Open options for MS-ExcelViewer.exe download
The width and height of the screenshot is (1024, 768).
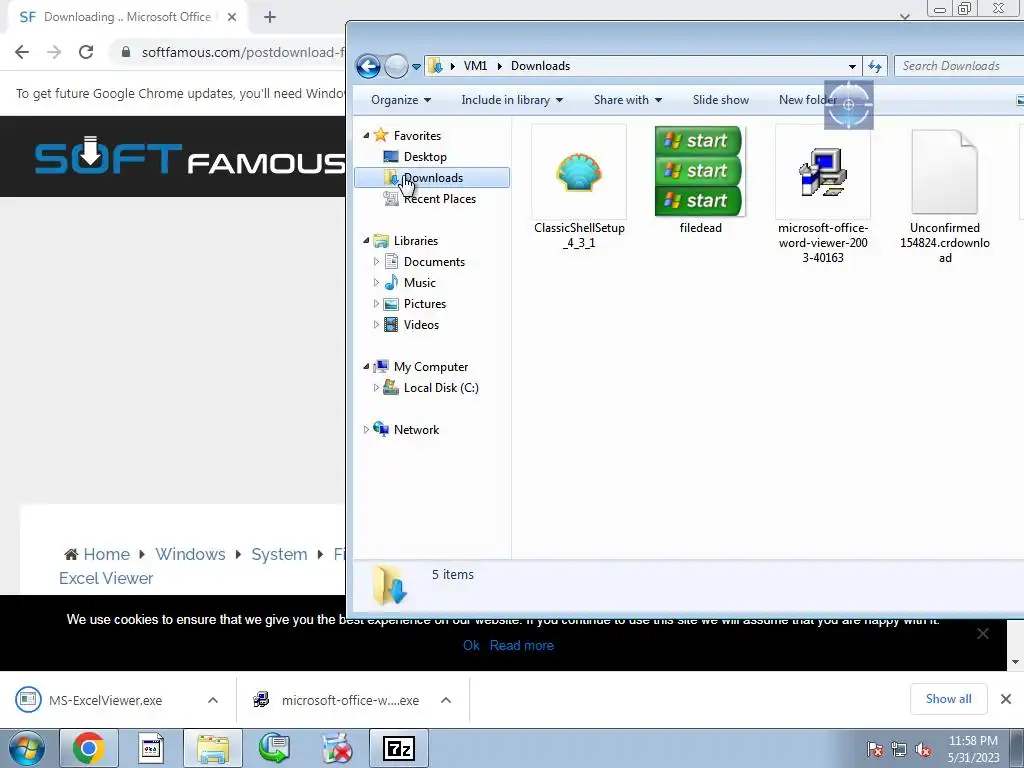(213, 700)
